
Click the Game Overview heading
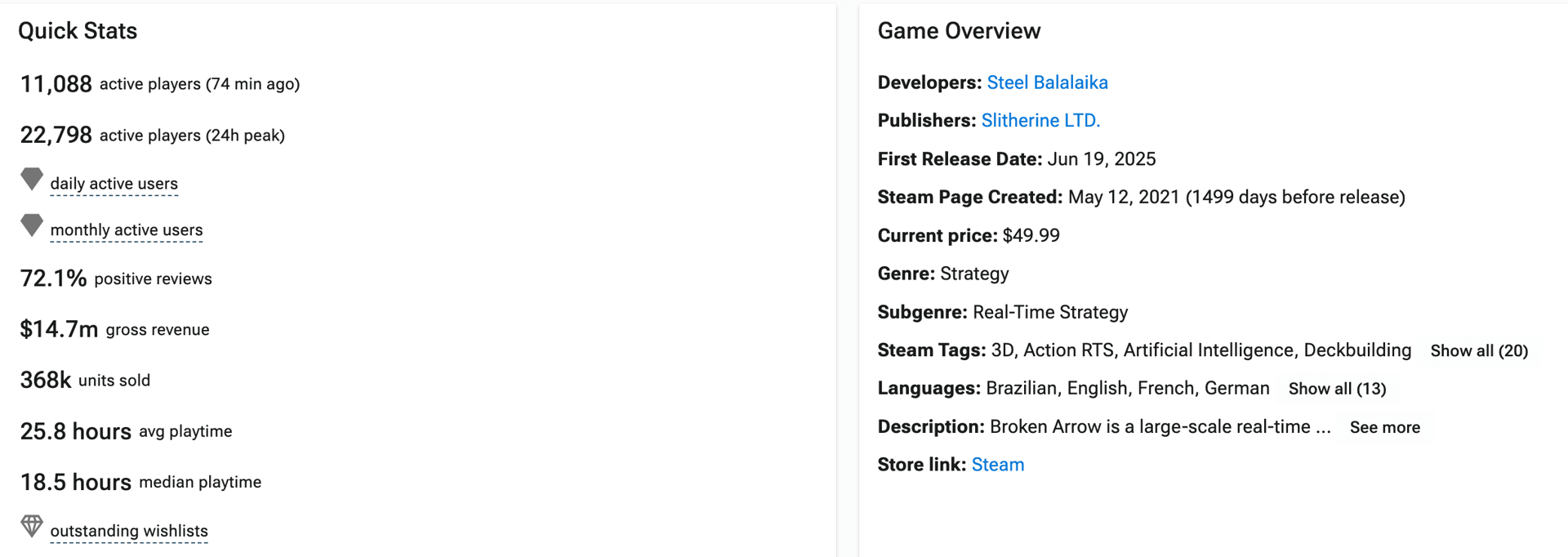tap(959, 31)
